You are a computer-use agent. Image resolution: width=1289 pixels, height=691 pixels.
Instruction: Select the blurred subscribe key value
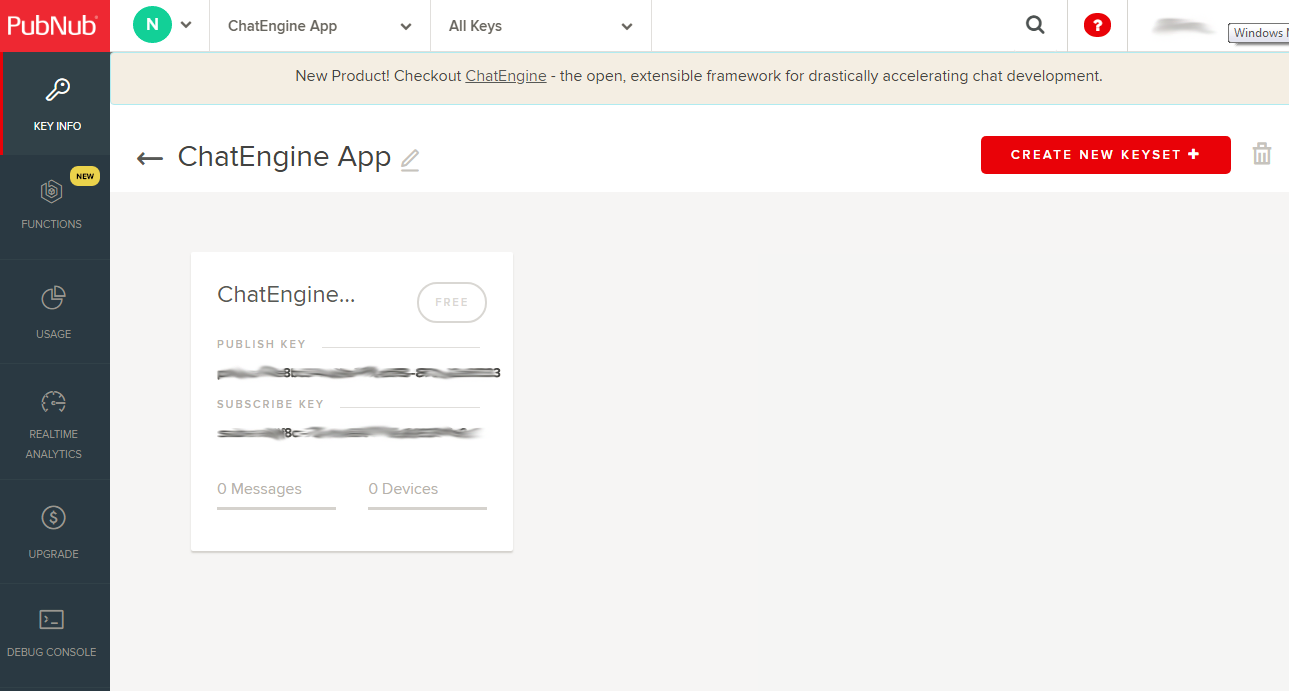click(x=350, y=433)
